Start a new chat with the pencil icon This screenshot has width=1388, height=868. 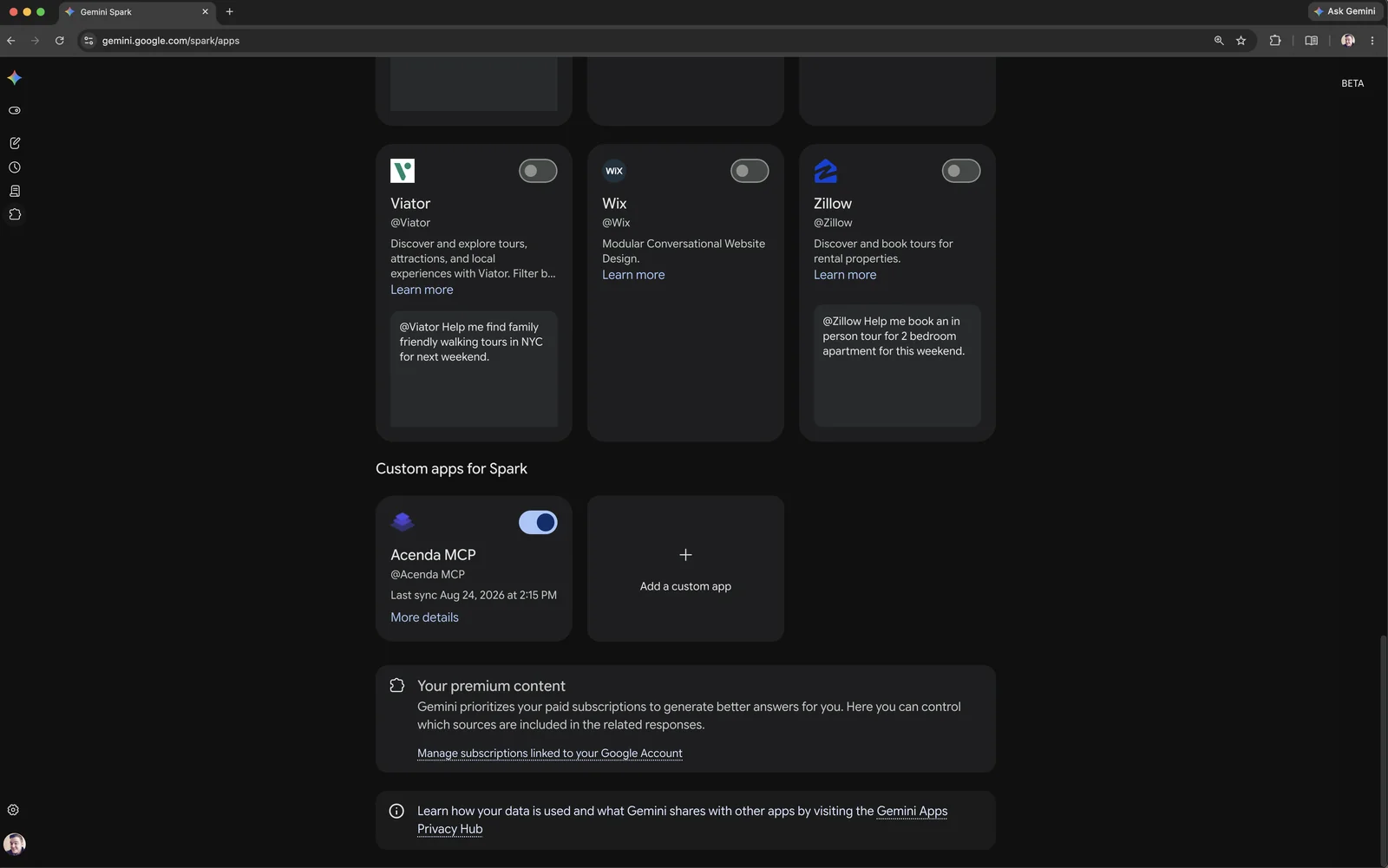15,143
